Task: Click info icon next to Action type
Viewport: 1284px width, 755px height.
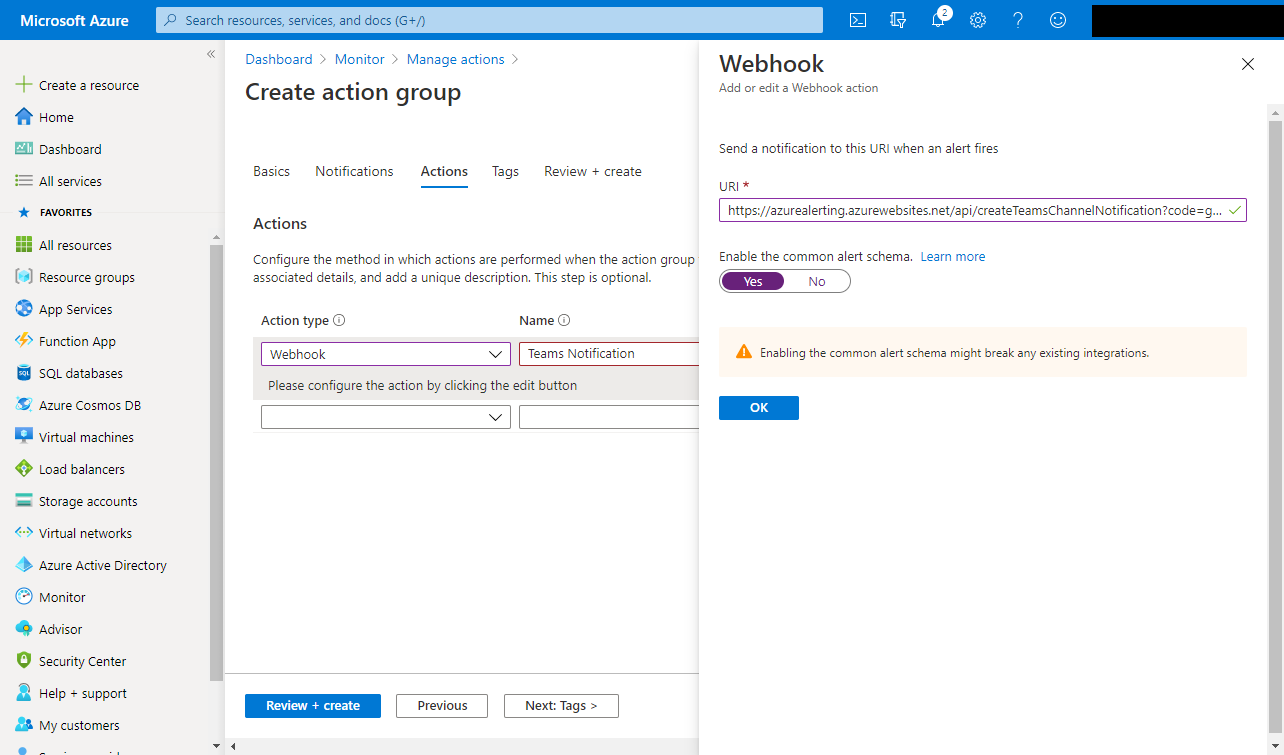Action: 339,321
